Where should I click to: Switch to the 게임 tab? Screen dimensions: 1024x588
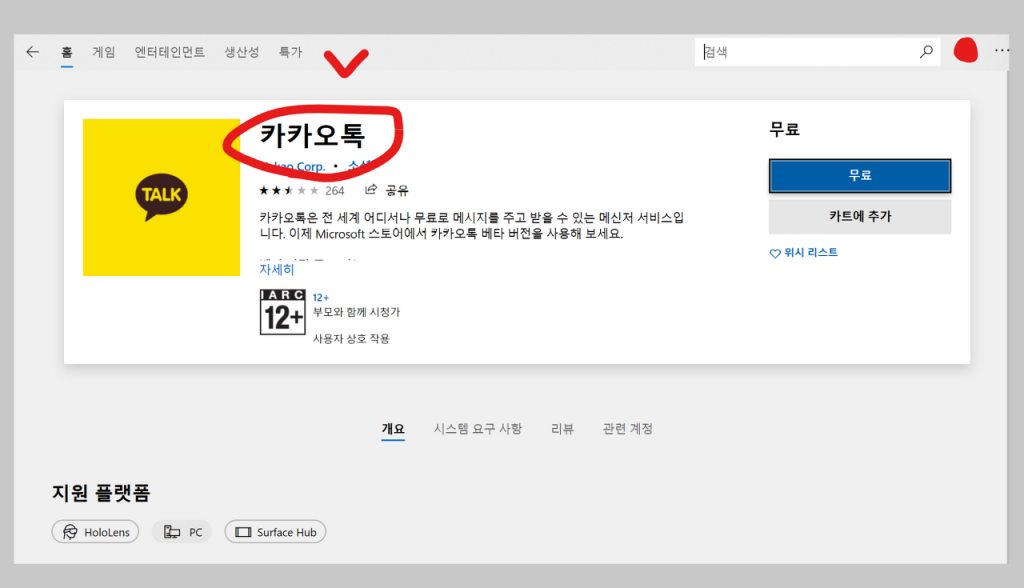pyautogui.click(x=103, y=52)
